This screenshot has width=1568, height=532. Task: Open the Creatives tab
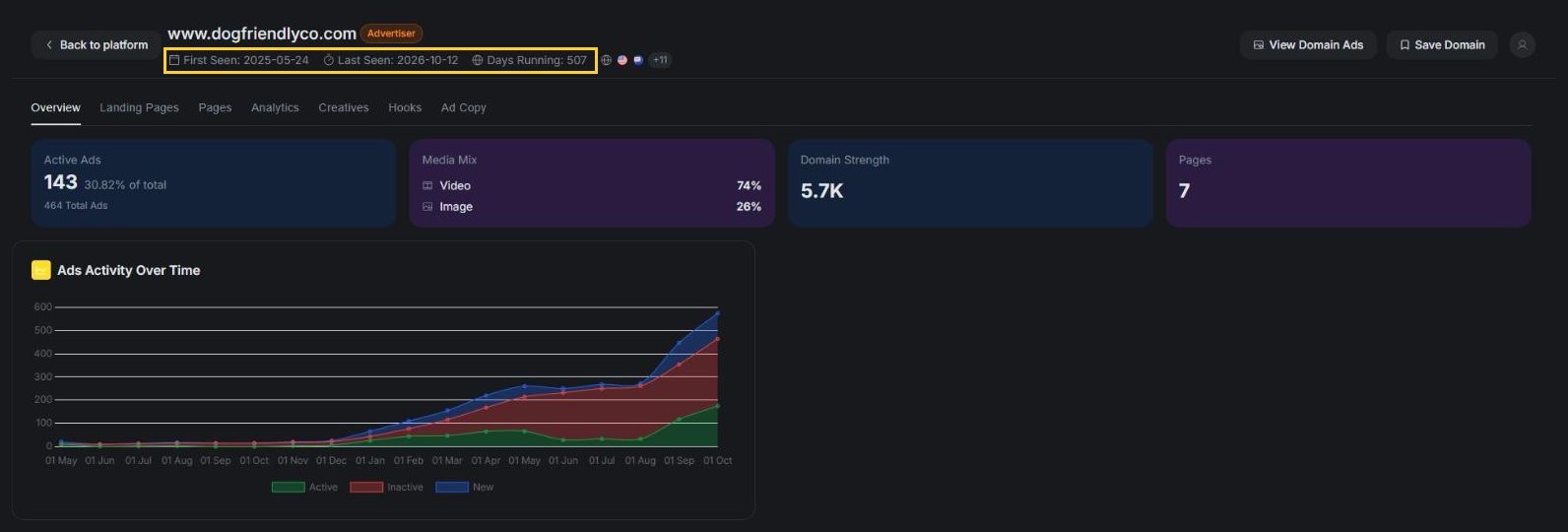tap(344, 107)
